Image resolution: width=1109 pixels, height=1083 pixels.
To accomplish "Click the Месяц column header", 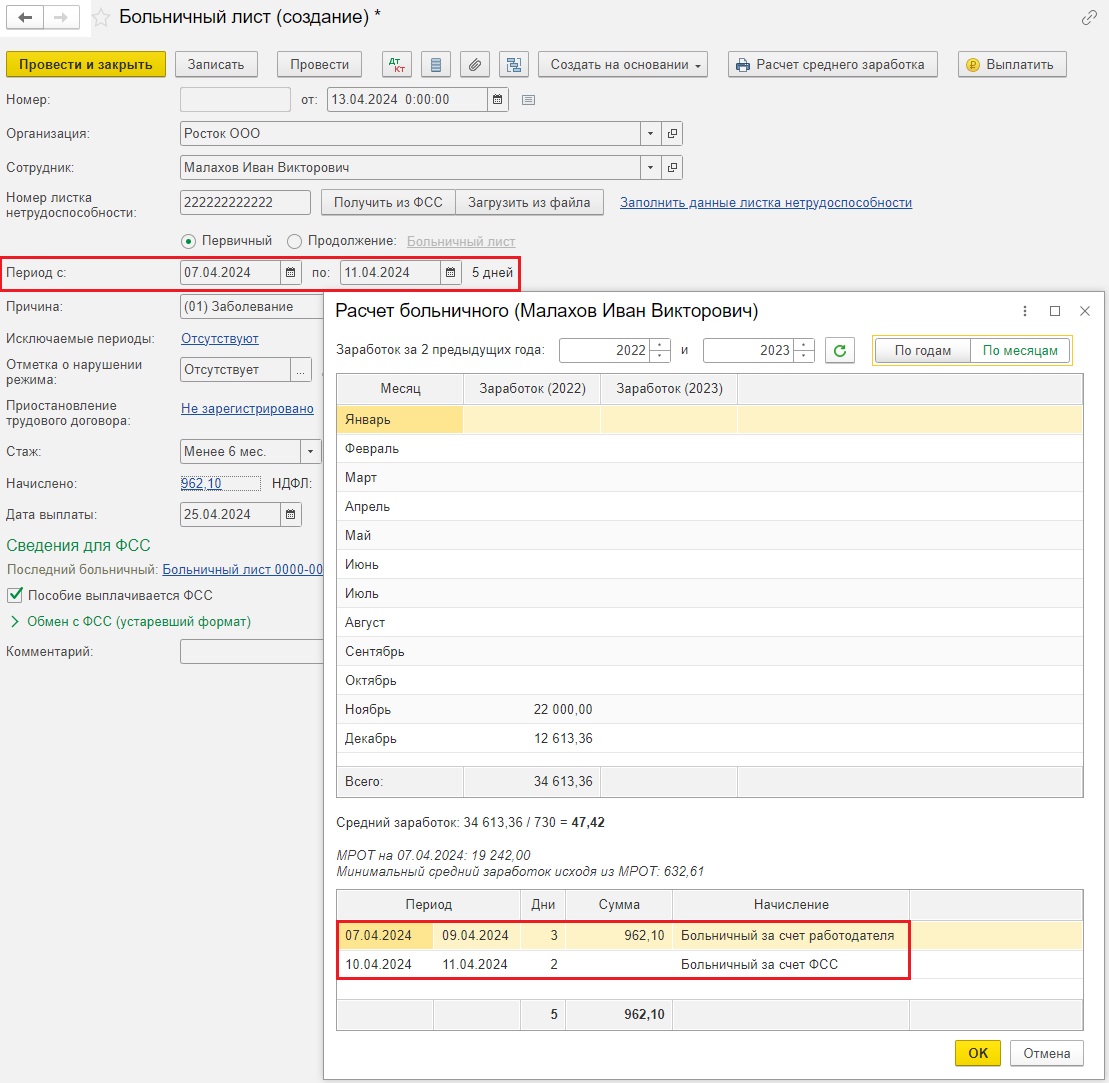I will coord(400,388).
